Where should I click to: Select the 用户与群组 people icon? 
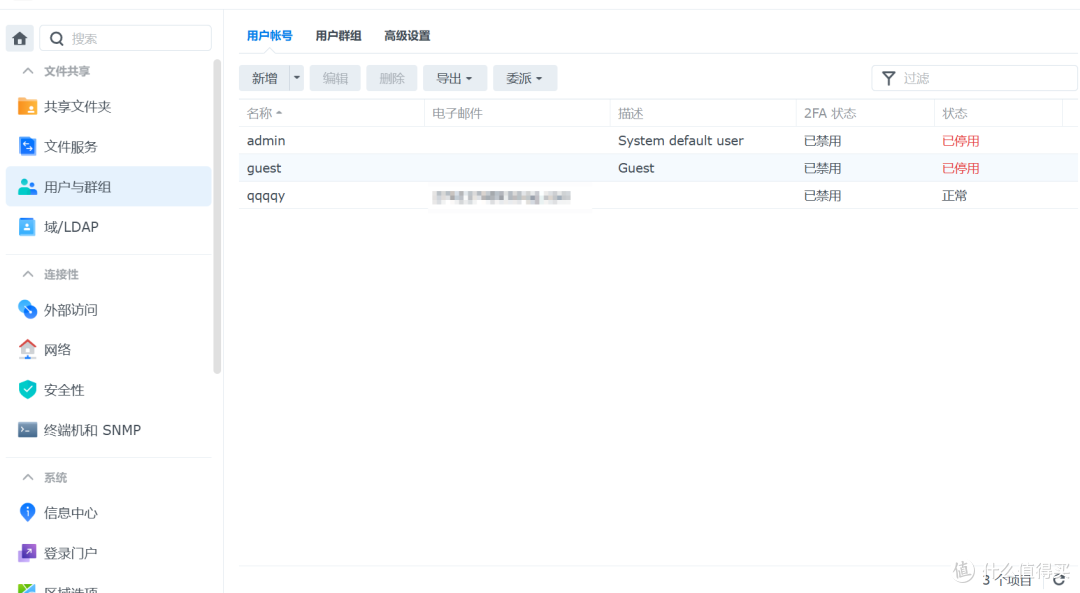(27, 187)
